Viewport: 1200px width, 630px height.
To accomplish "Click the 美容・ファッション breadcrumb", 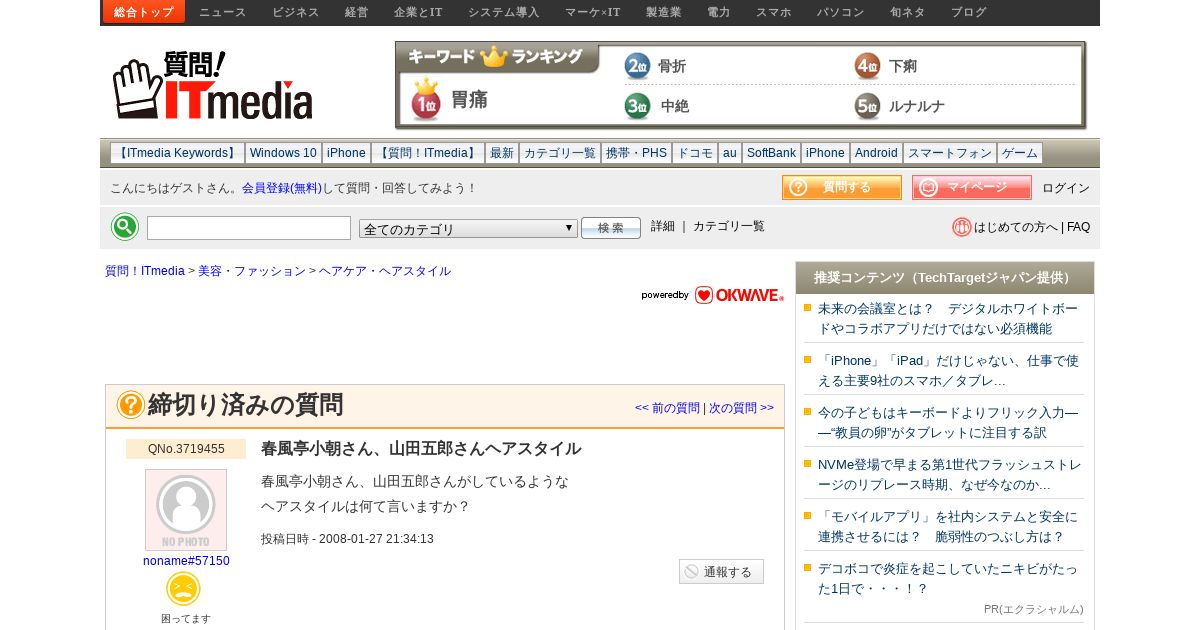I will (x=252, y=271).
